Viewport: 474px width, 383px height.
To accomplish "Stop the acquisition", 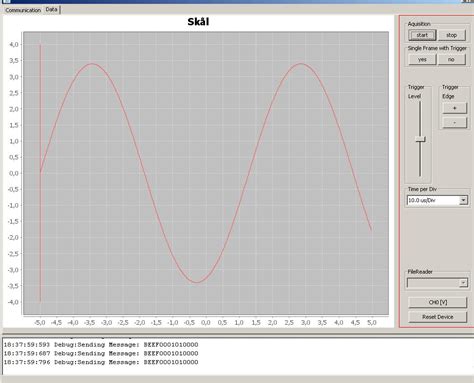I will pos(451,35).
